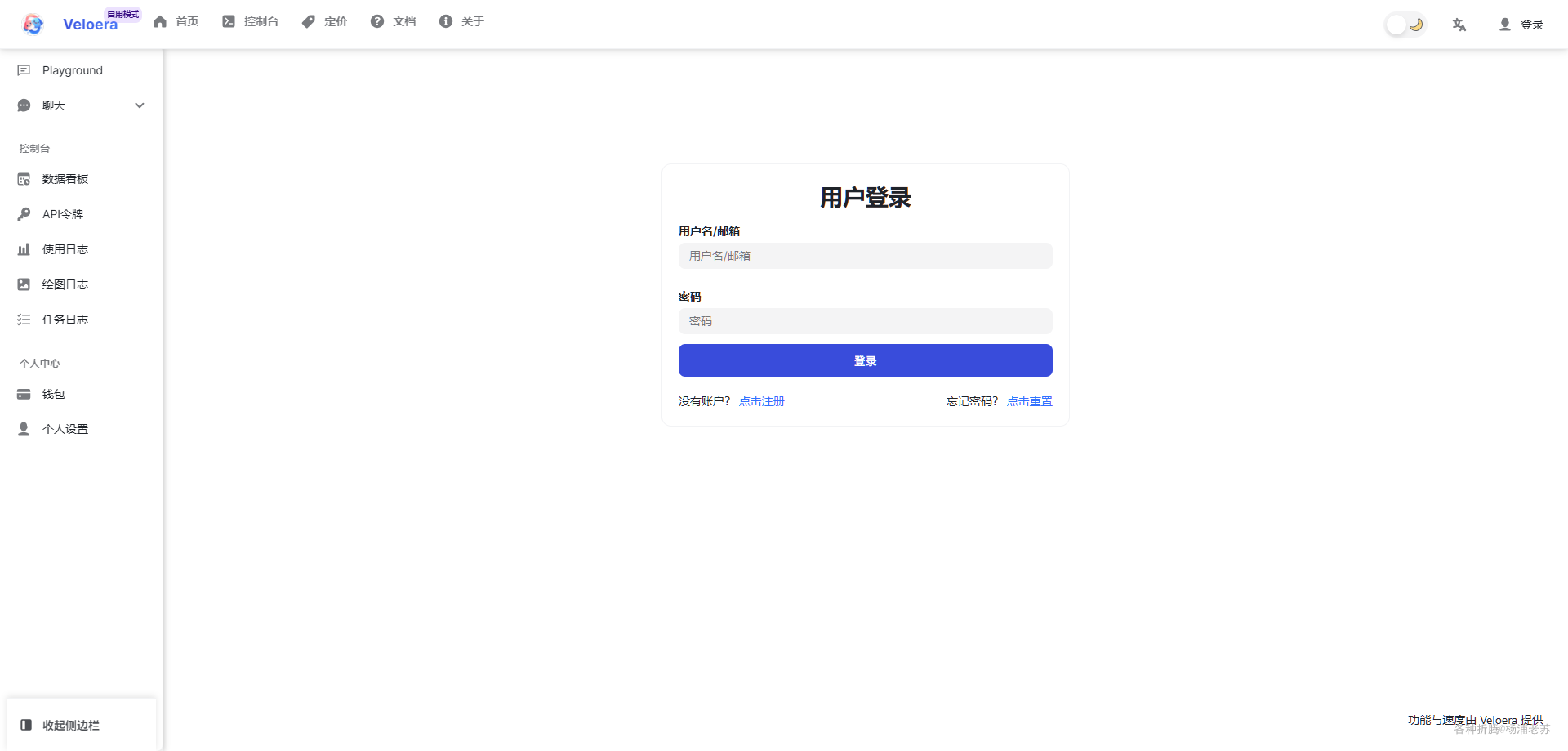Expand the 聊天 chevron in sidebar
Image resolution: width=1568 pixels, height=751 pixels.
pyautogui.click(x=140, y=105)
